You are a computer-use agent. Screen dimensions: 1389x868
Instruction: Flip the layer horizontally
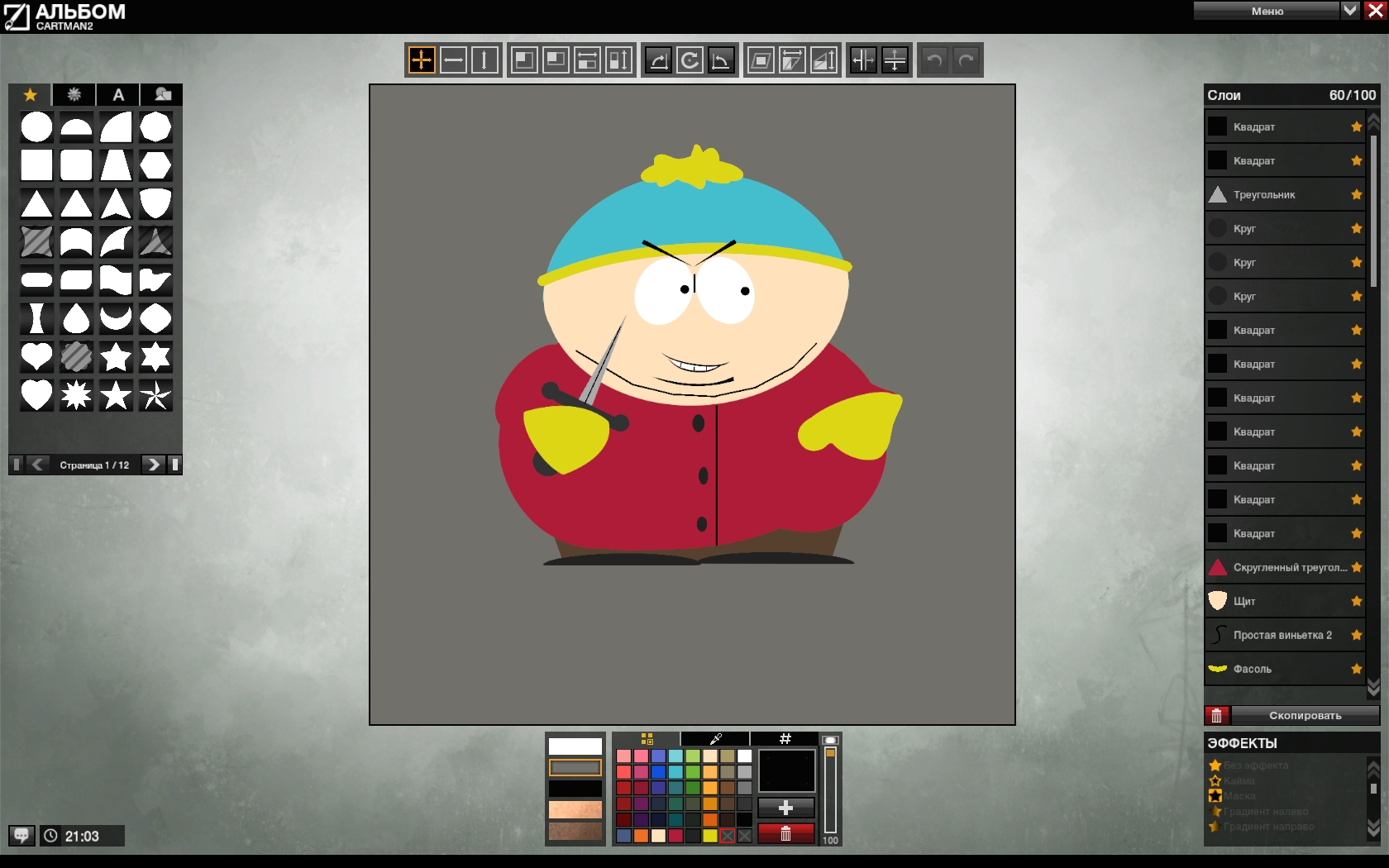863,60
